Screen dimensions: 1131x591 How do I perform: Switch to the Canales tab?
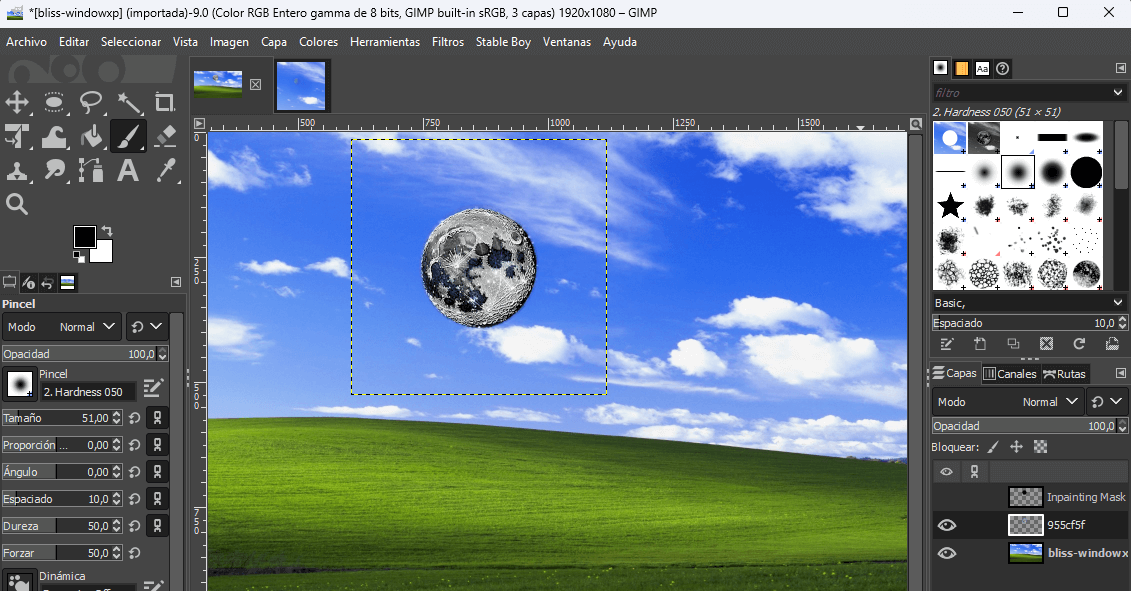pyautogui.click(x=1010, y=374)
